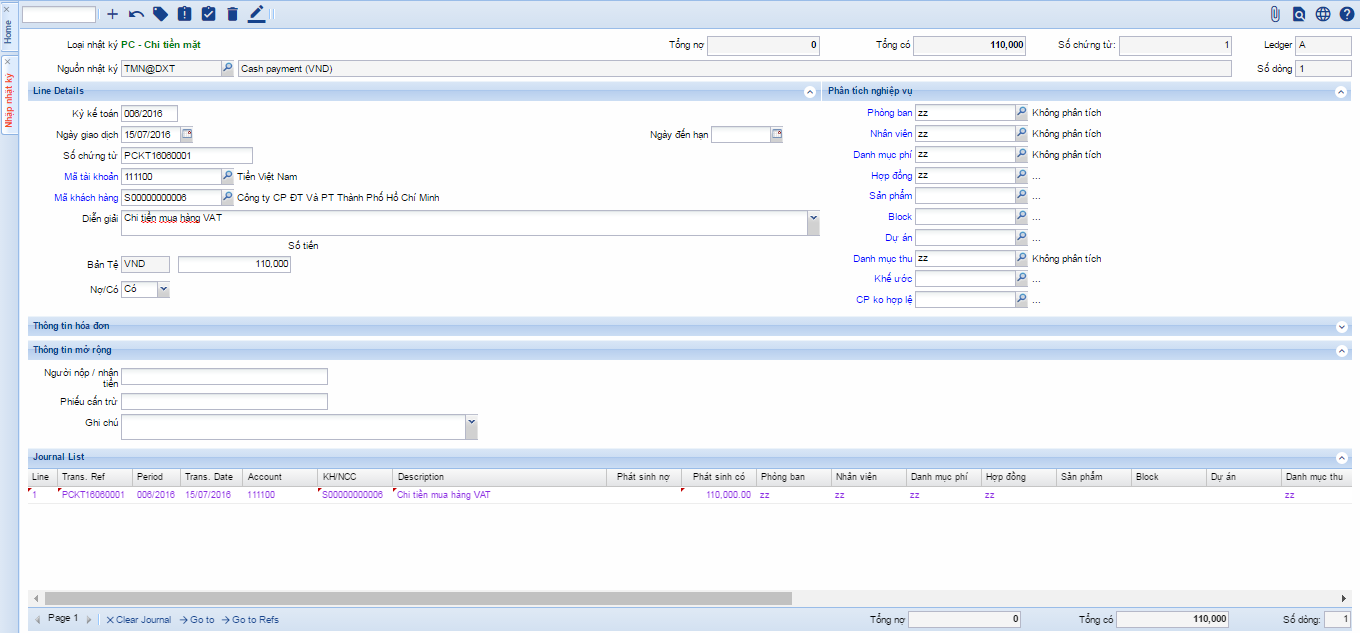This screenshot has width=1360, height=633.
Task: Click the Phiếu cấn trừ field
Action: tap(224, 401)
